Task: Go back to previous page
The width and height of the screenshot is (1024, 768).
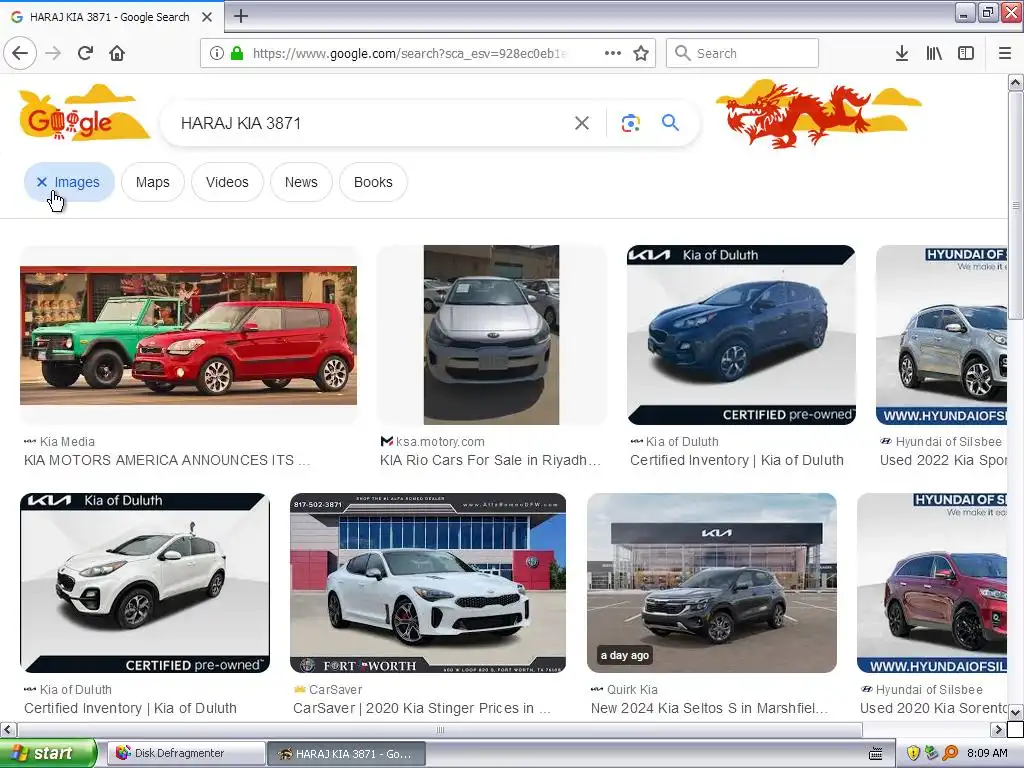Action: [x=20, y=53]
